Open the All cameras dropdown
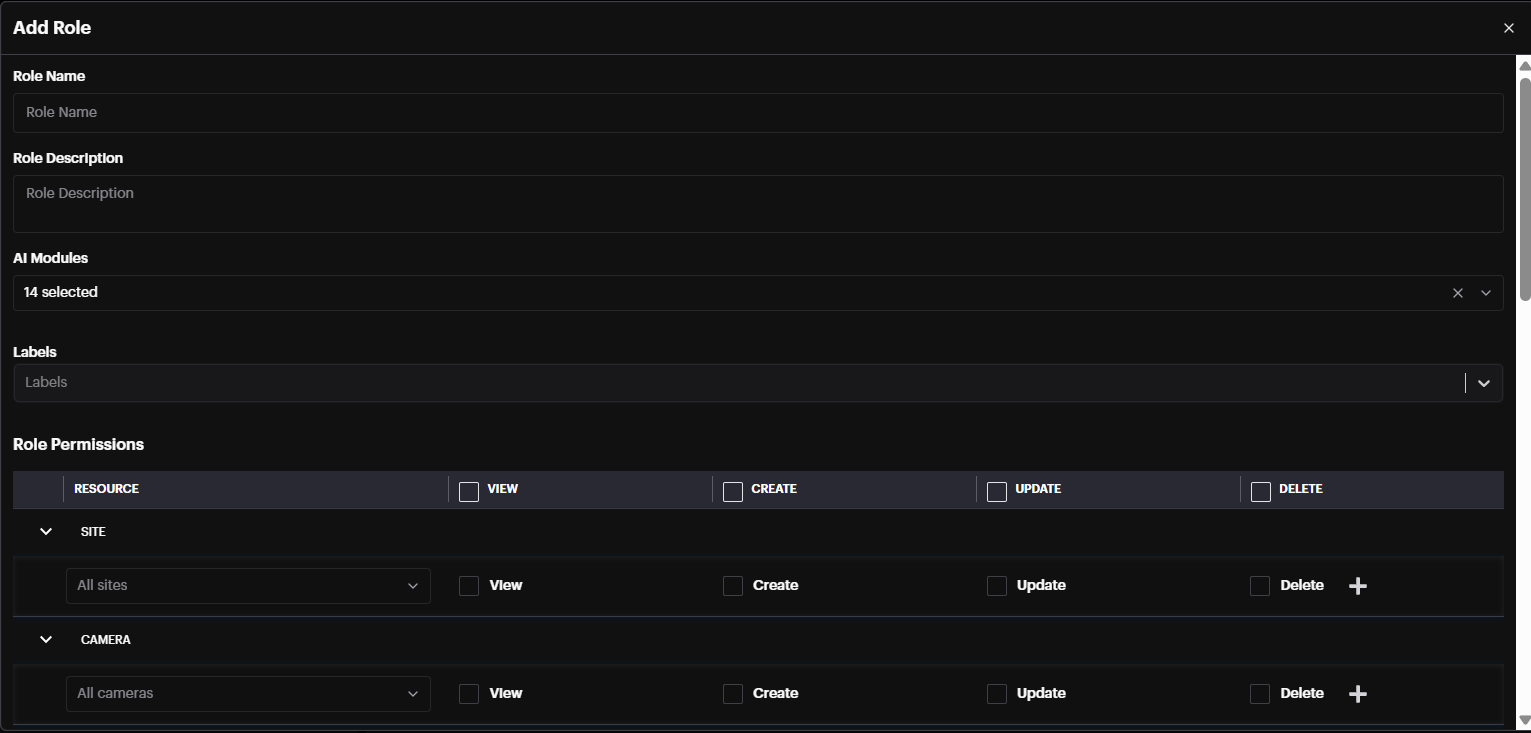 [248, 694]
